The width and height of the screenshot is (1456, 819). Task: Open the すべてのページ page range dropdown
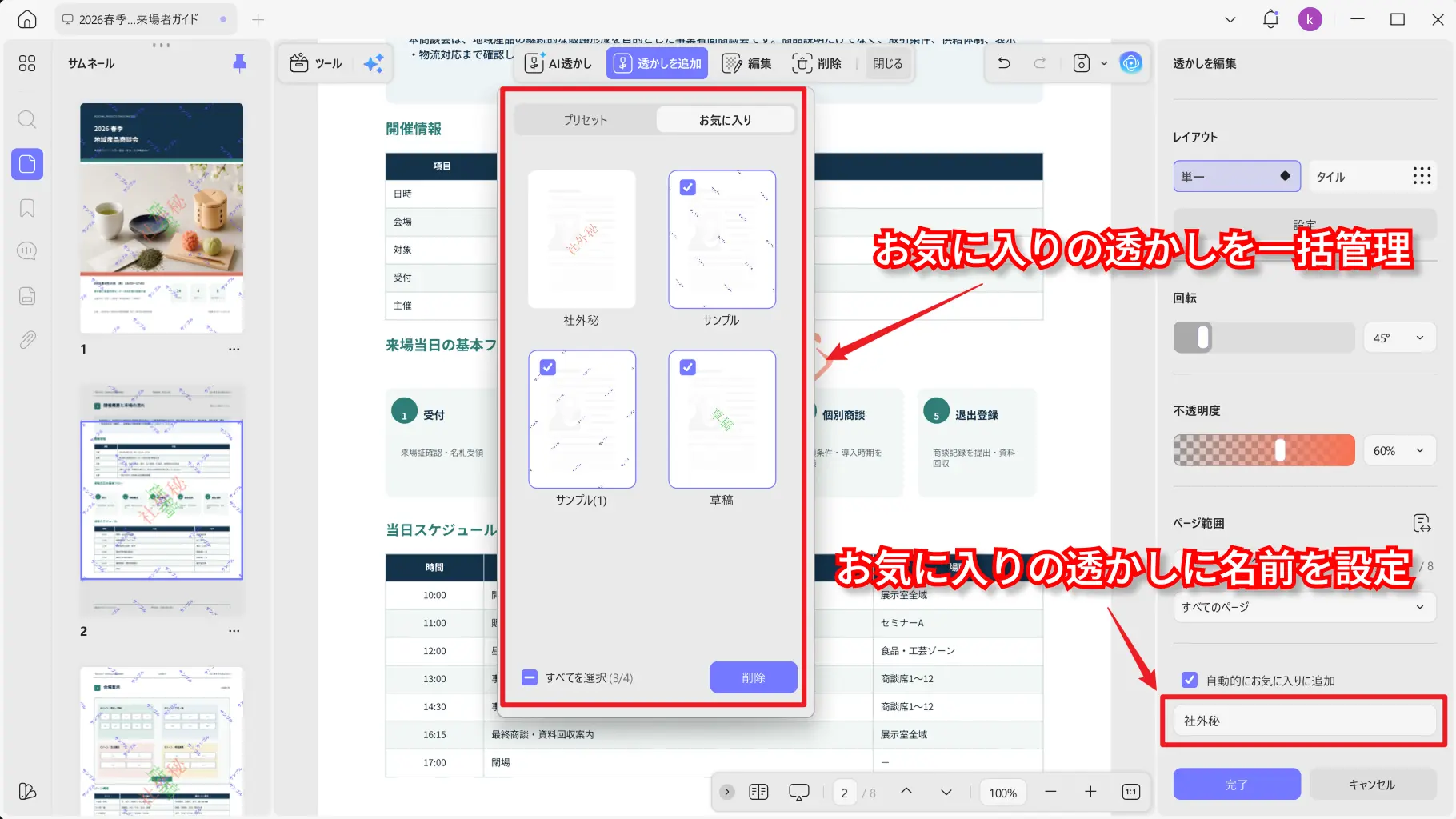point(1305,607)
